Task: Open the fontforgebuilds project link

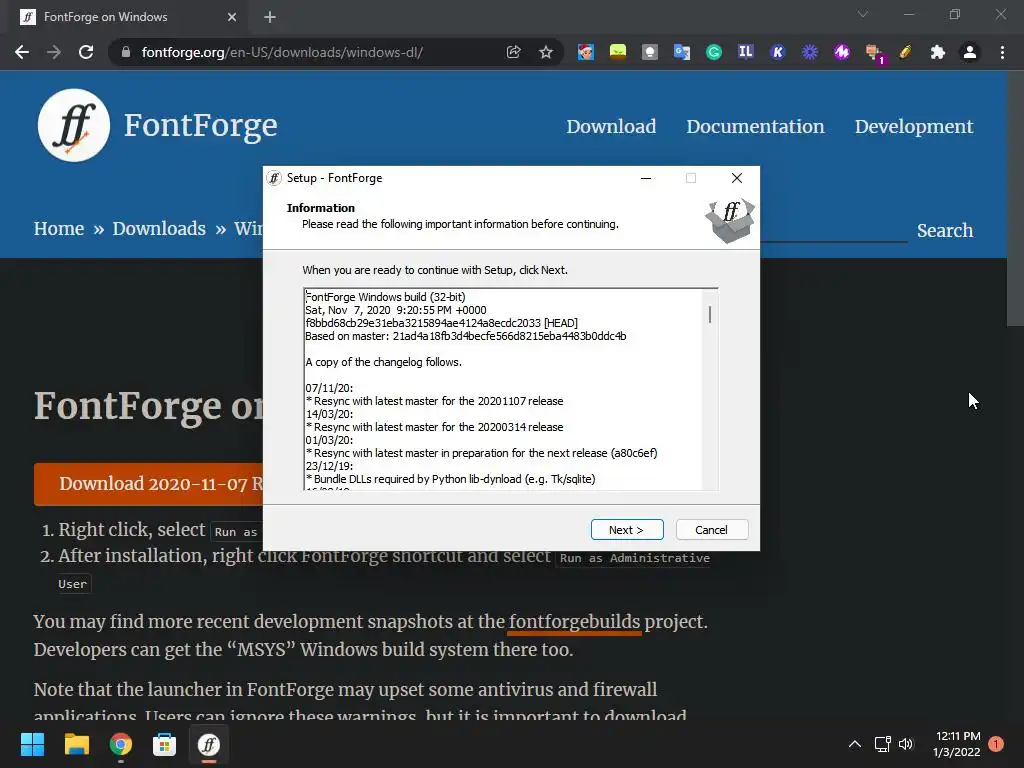Action: [x=575, y=622]
